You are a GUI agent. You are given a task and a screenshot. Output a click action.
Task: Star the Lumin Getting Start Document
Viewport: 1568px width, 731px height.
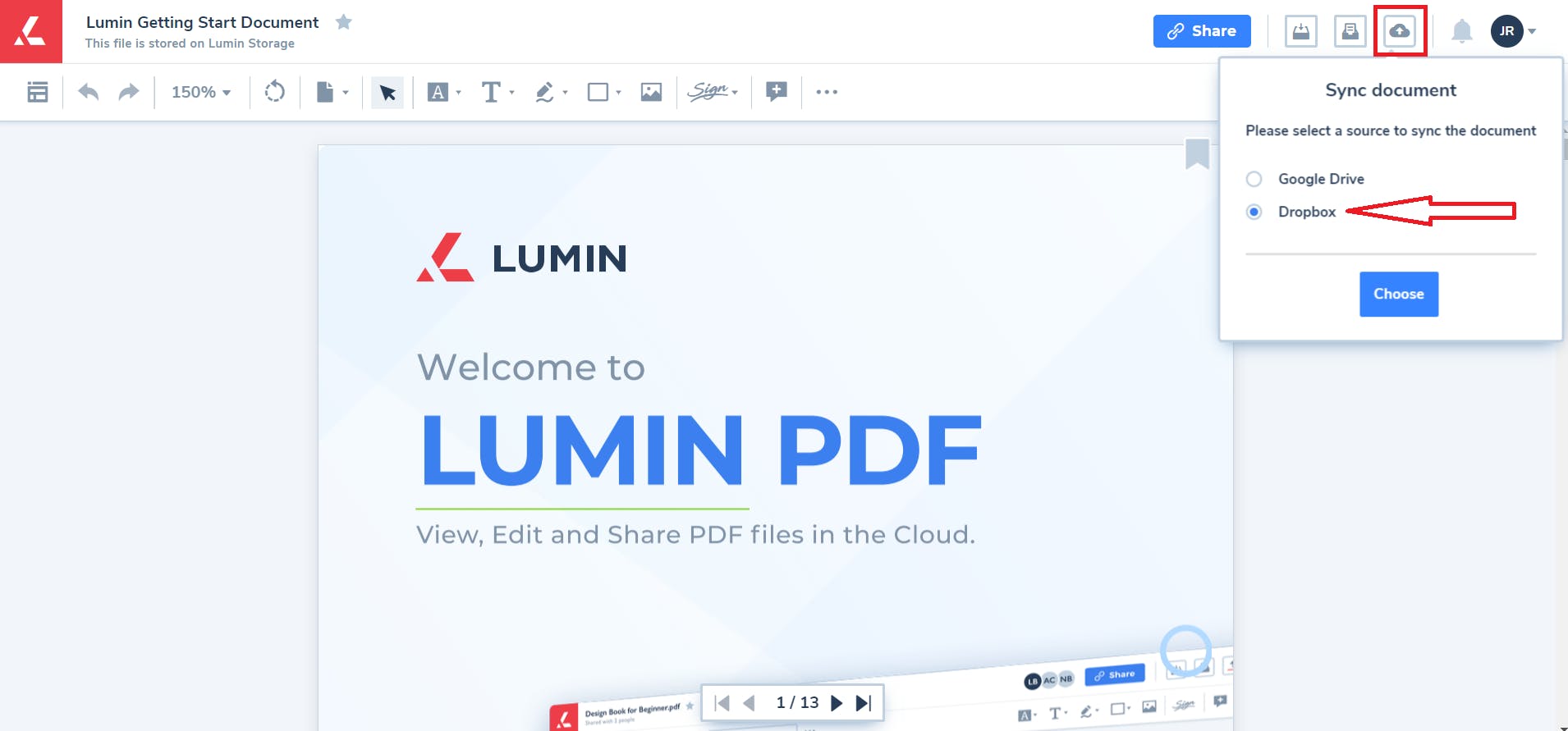tap(344, 22)
